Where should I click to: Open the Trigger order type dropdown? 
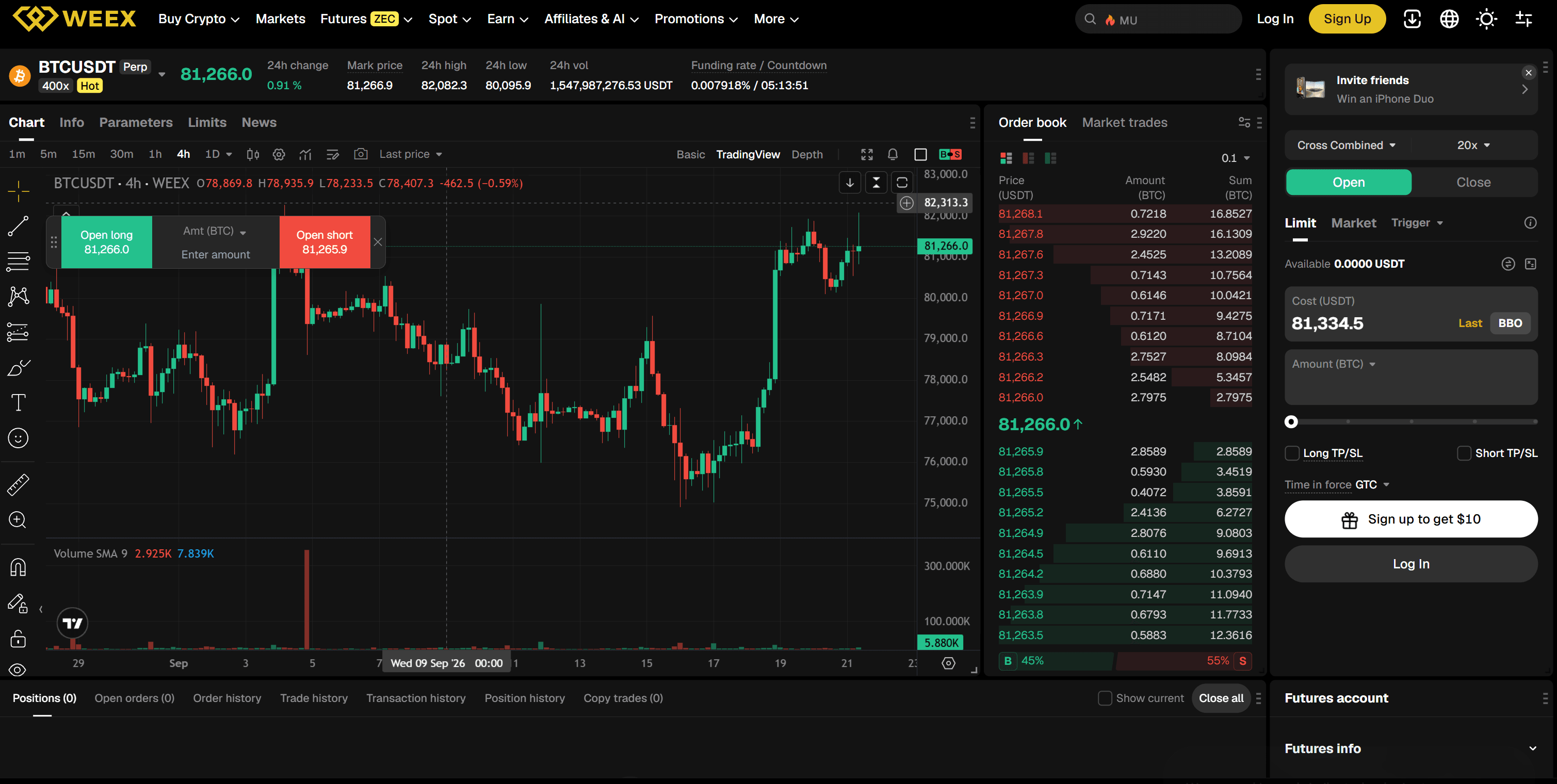click(1417, 223)
